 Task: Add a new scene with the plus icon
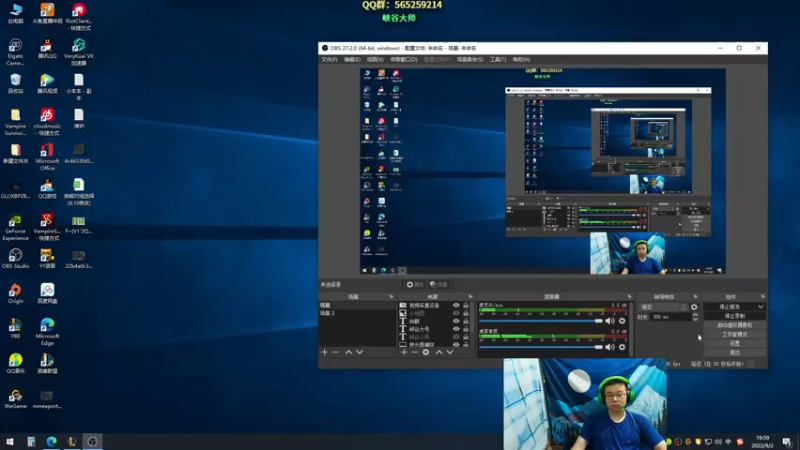tap(324, 352)
